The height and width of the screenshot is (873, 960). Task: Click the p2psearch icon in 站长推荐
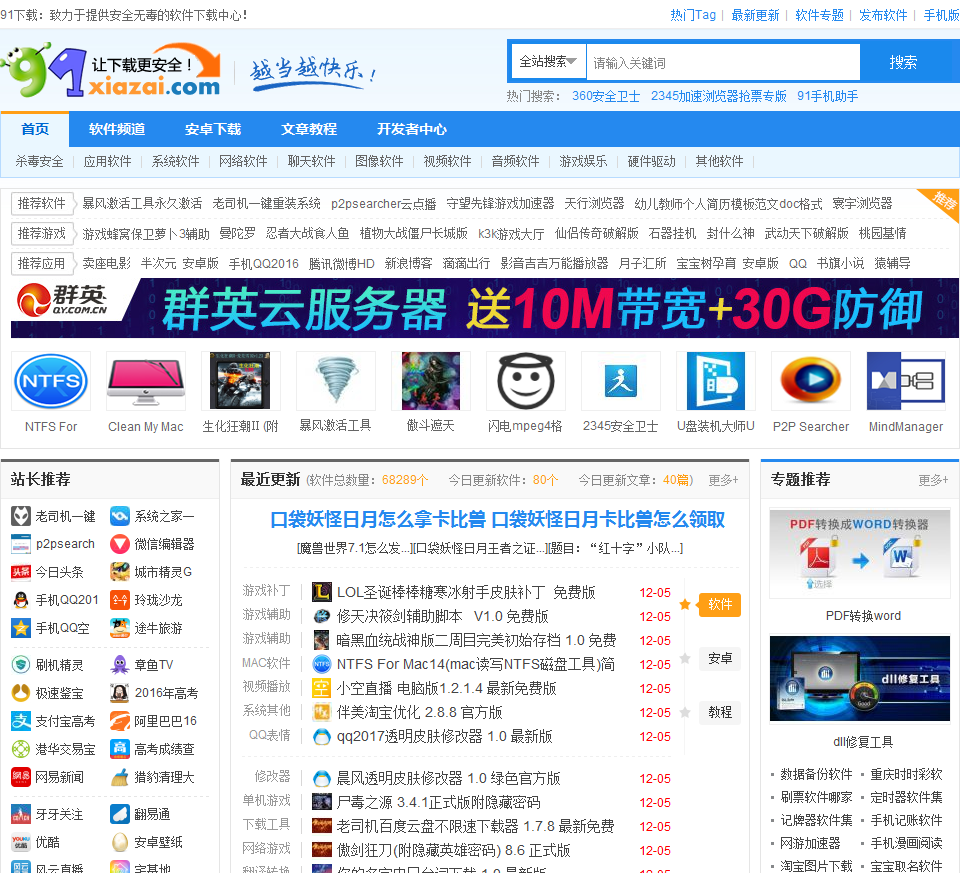(x=21, y=544)
